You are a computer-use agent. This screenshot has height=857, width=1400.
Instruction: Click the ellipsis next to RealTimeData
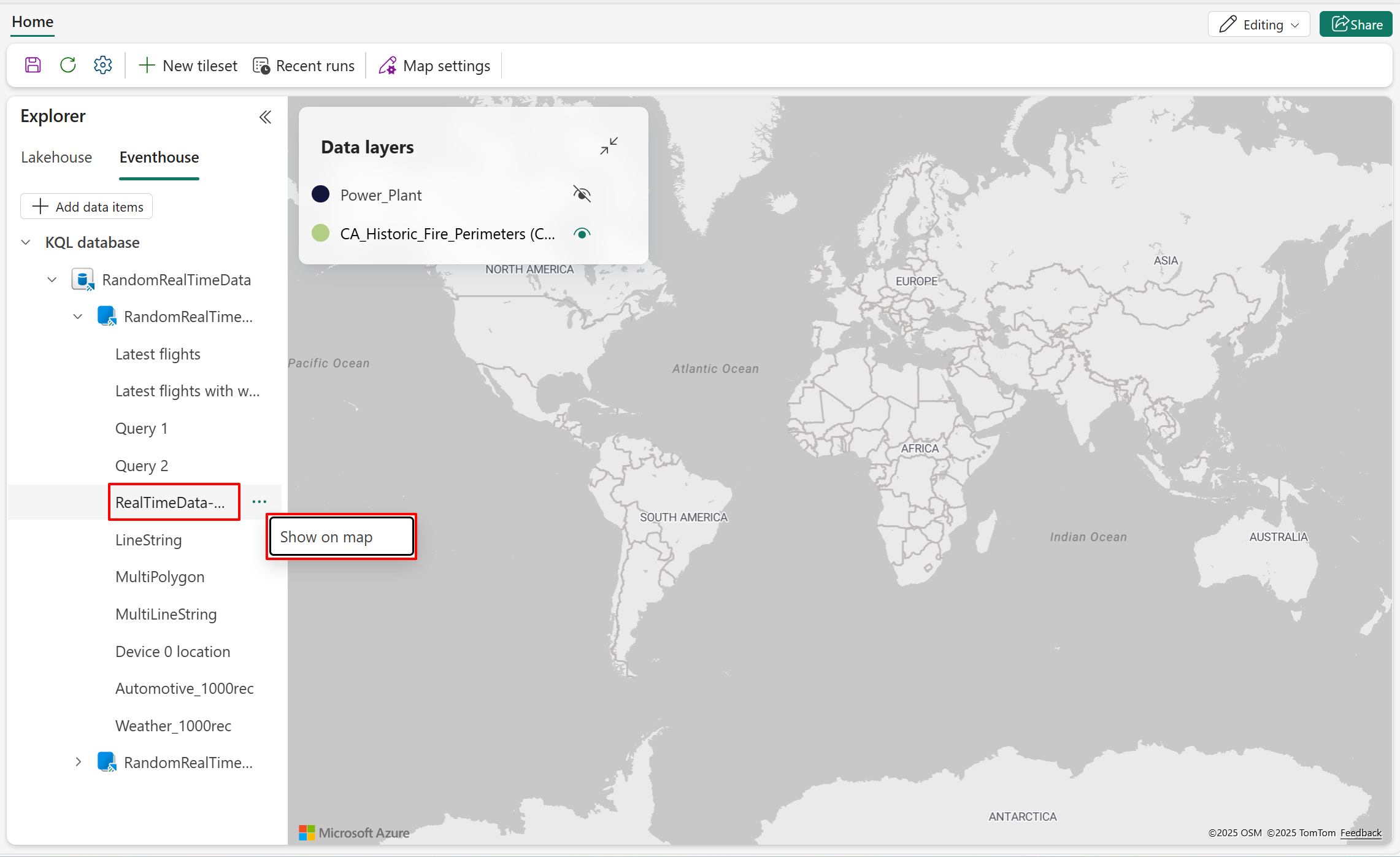260,502
